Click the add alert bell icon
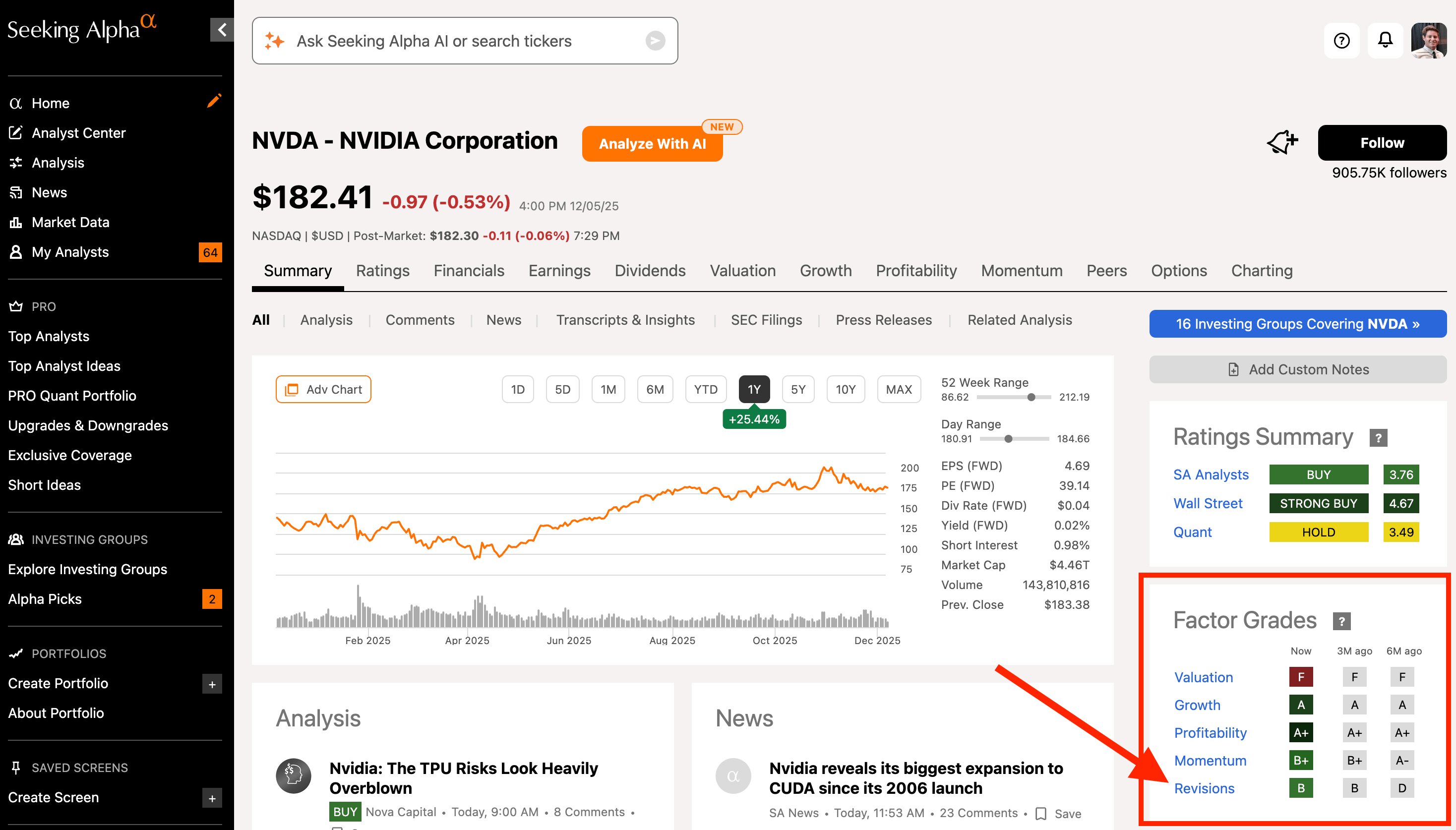Image resolution: width=1456 pixels, height=830 pixels. tap(1282, 142)
